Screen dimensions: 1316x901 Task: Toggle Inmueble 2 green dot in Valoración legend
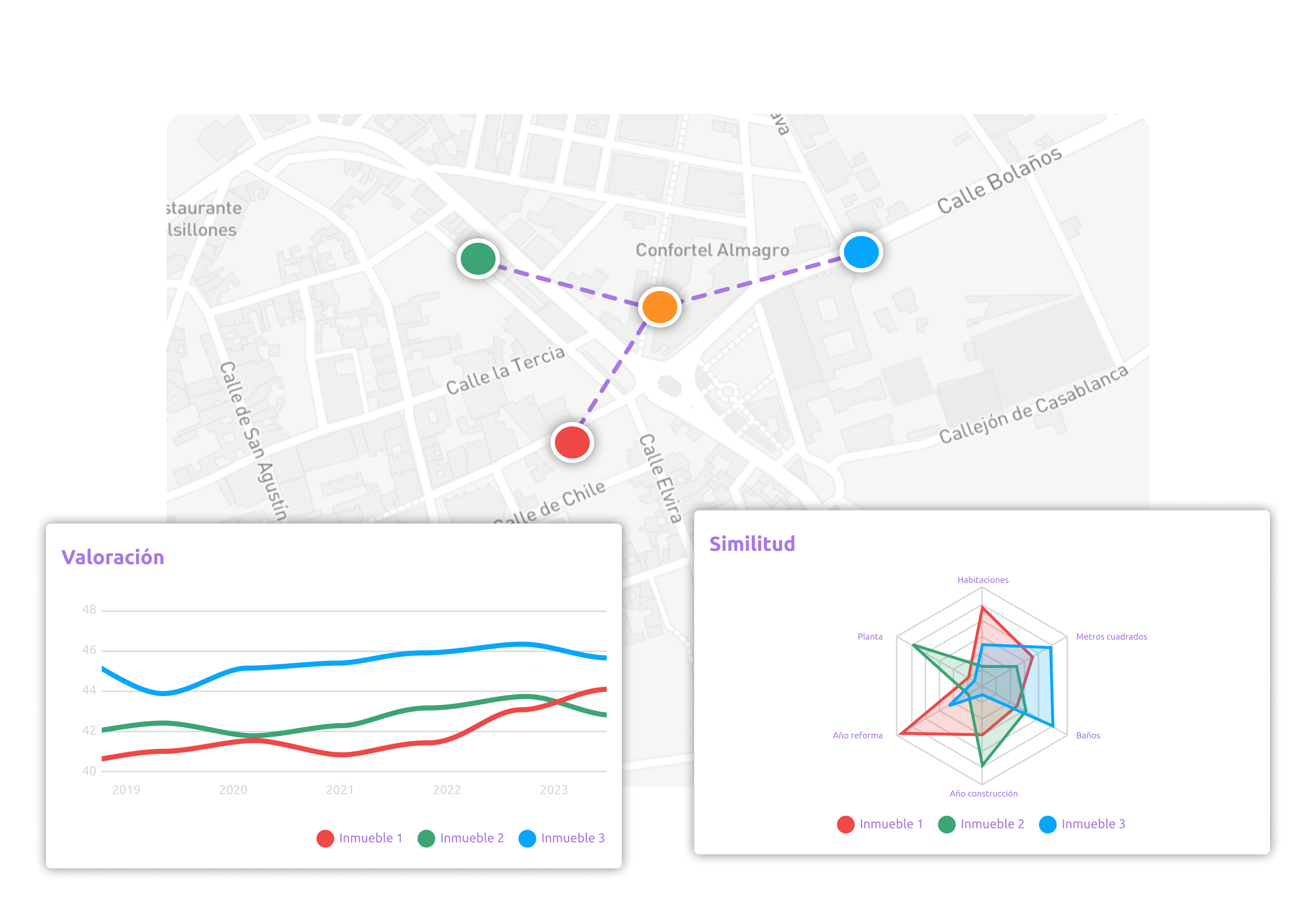[426, 838]
